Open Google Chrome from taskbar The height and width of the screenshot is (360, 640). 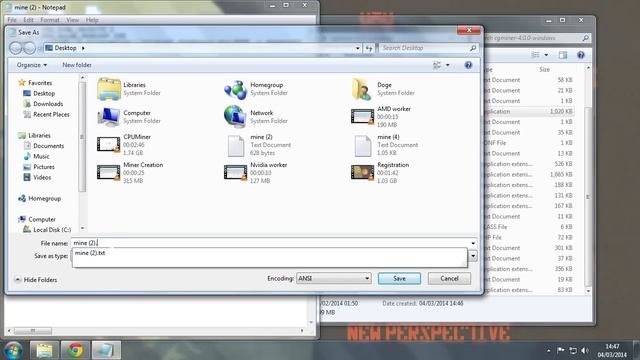pyautogui.click(x=75, y=350)
